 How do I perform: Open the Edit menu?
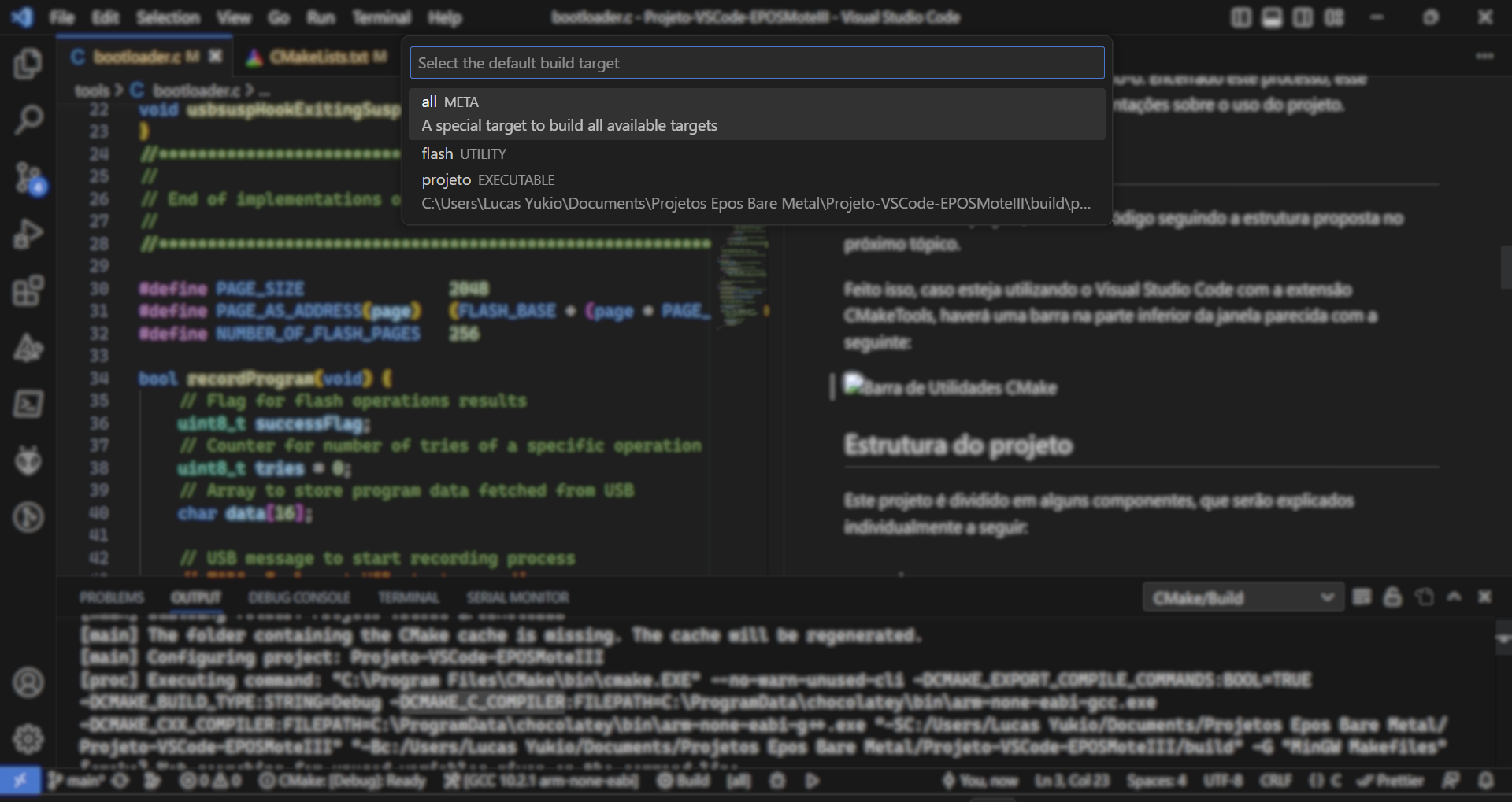(x=105, y=17)
